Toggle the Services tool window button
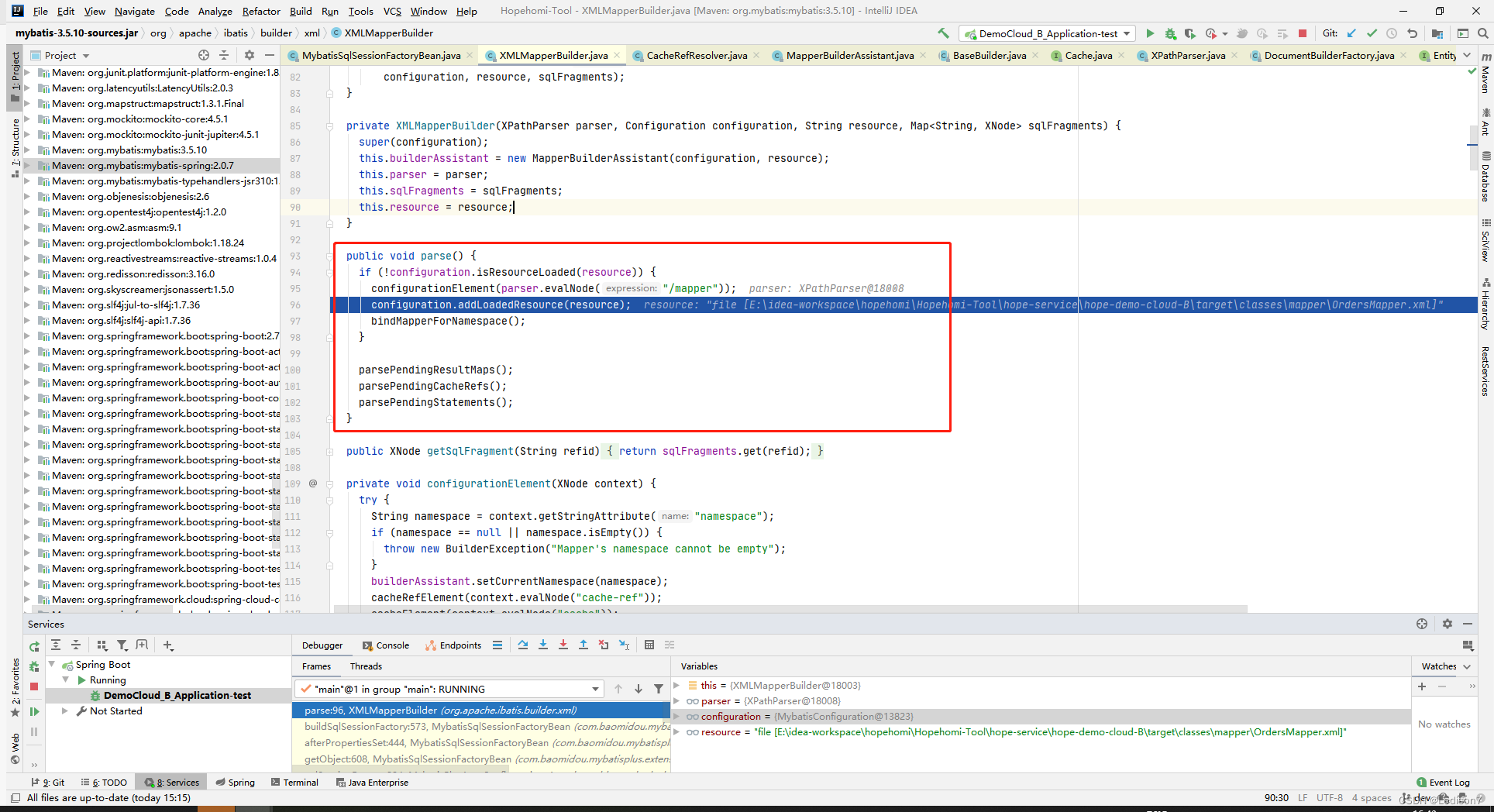The height and width of the screenshot is (812, 1494). (x=172, y=783)
